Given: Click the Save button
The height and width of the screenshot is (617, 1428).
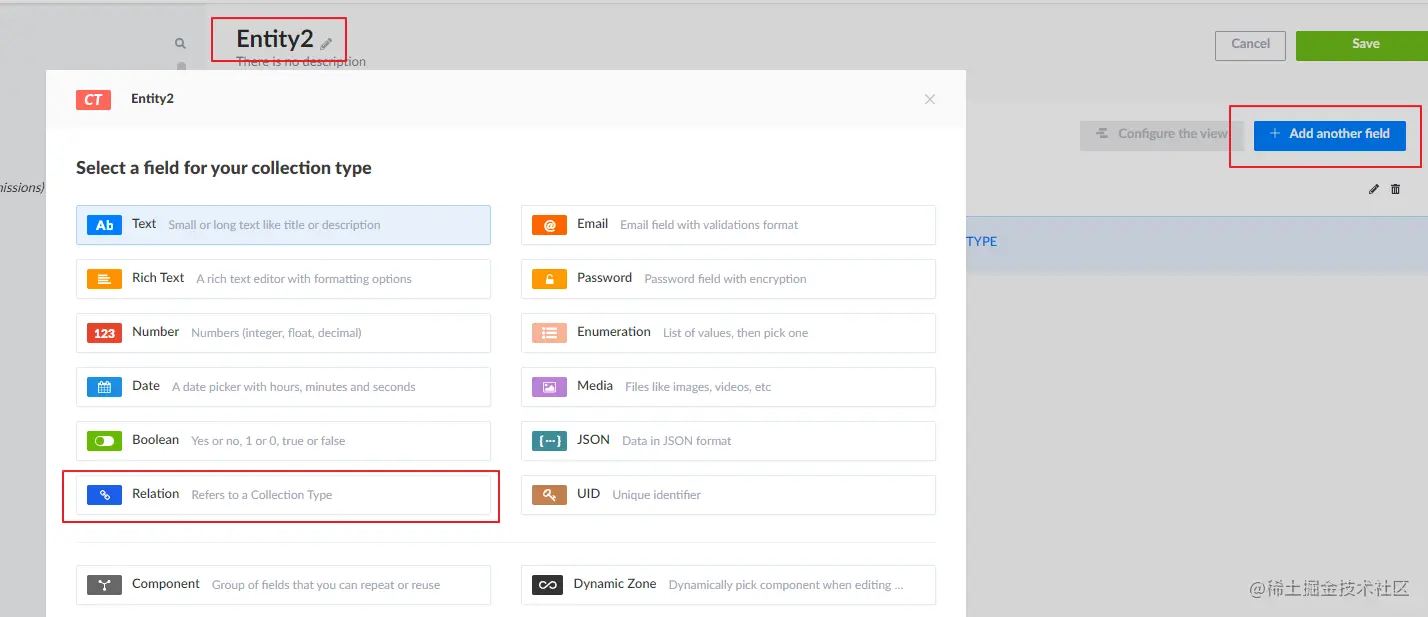Looking at the screenshot, I should [x=1362, y=45].
